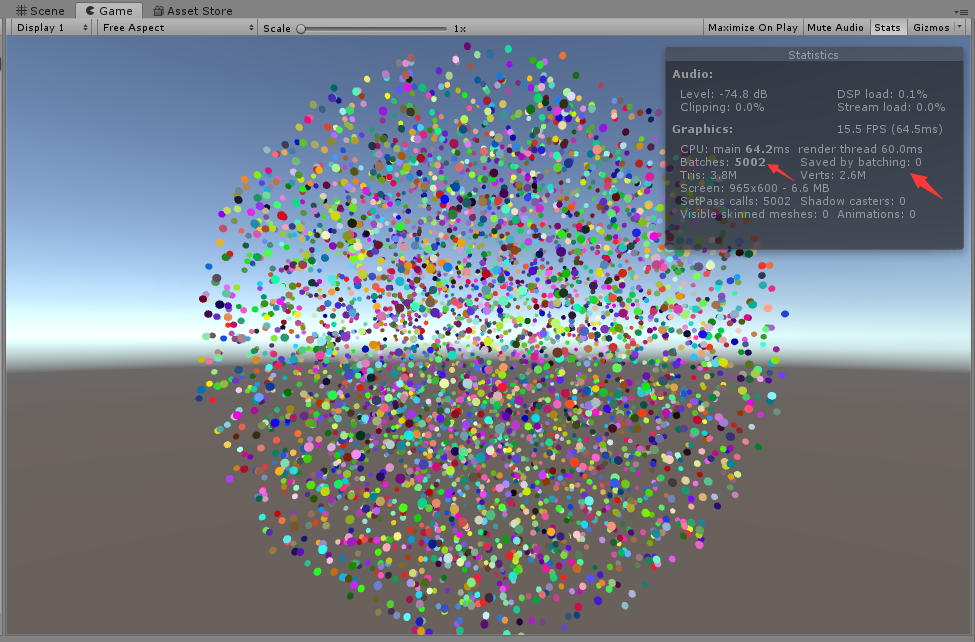
Task: Toggle Maximize On Play
Action: [x=752, y=27]
